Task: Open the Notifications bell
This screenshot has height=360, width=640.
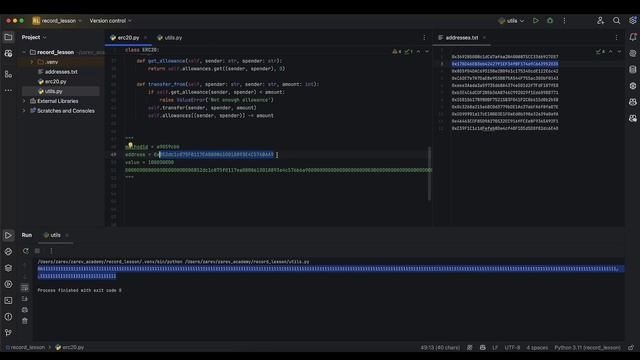Action: tap(633, 37)
